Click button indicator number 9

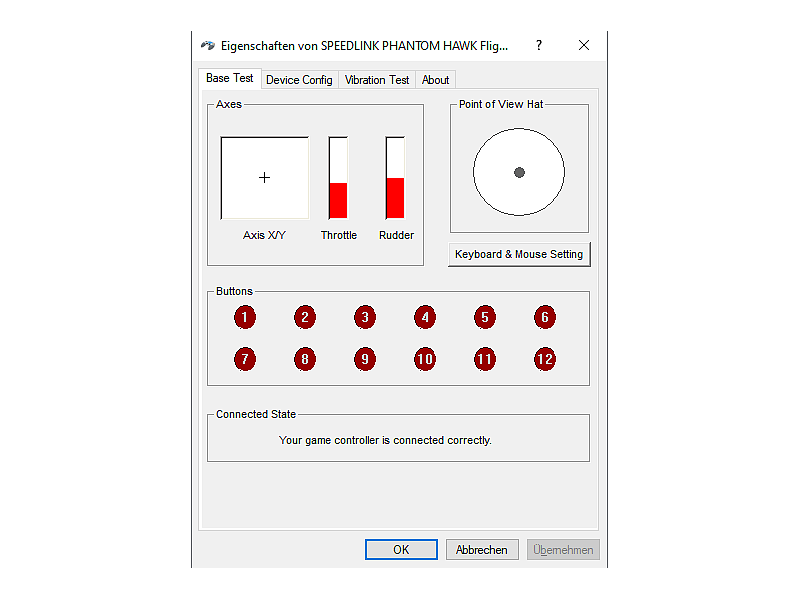coord(365,359)
